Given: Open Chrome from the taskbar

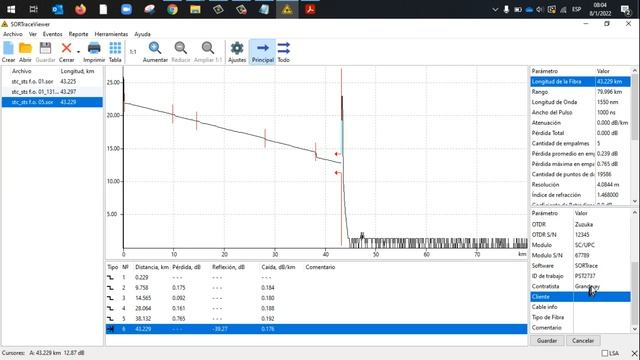Looking at the screenshot, I should (172, 9).
